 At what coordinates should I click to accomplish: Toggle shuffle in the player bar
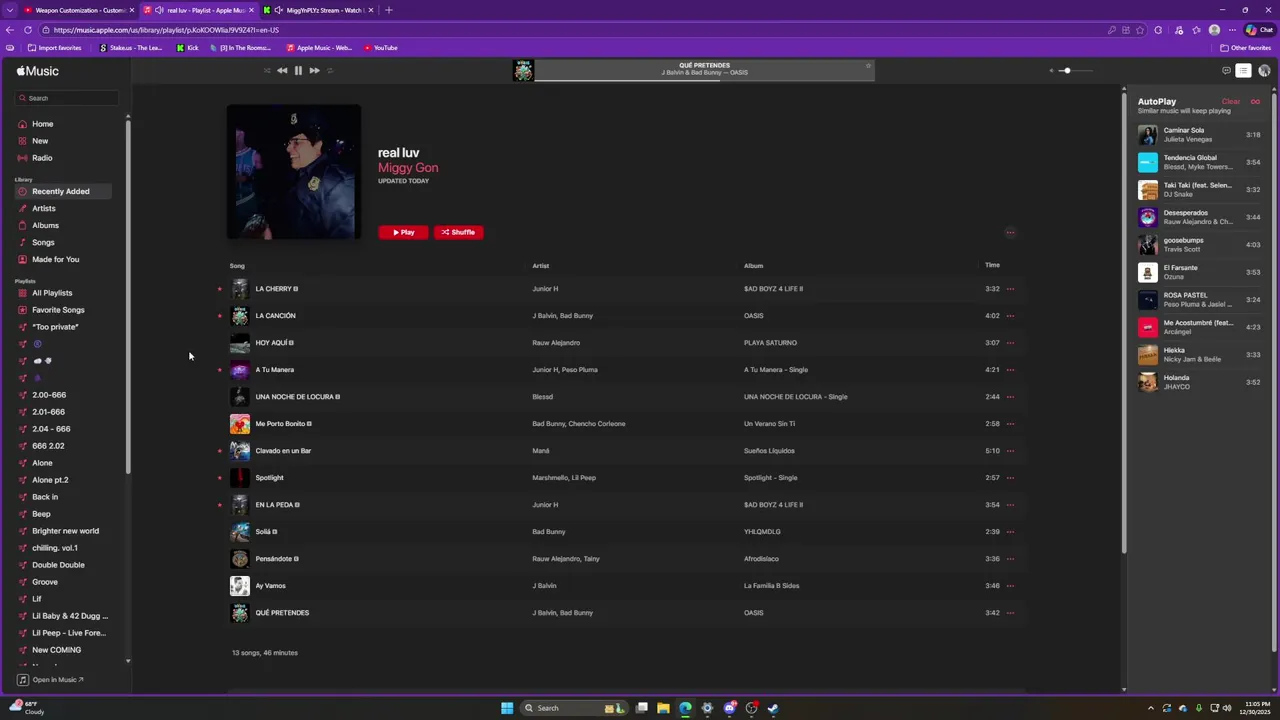click(x=267, y=71)
